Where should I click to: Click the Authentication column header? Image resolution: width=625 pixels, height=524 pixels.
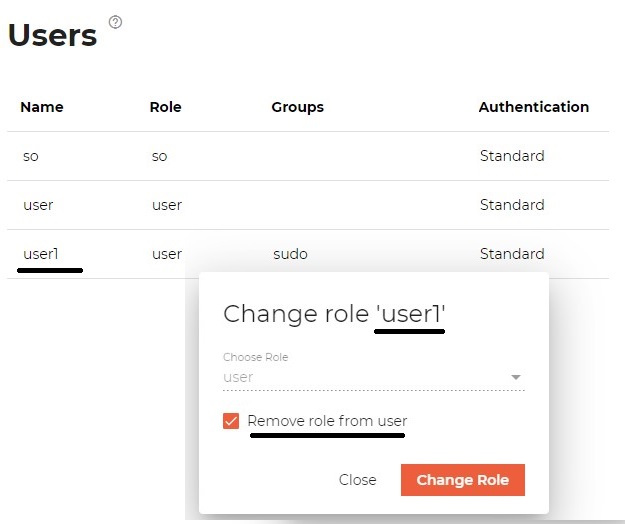[533, 107]
